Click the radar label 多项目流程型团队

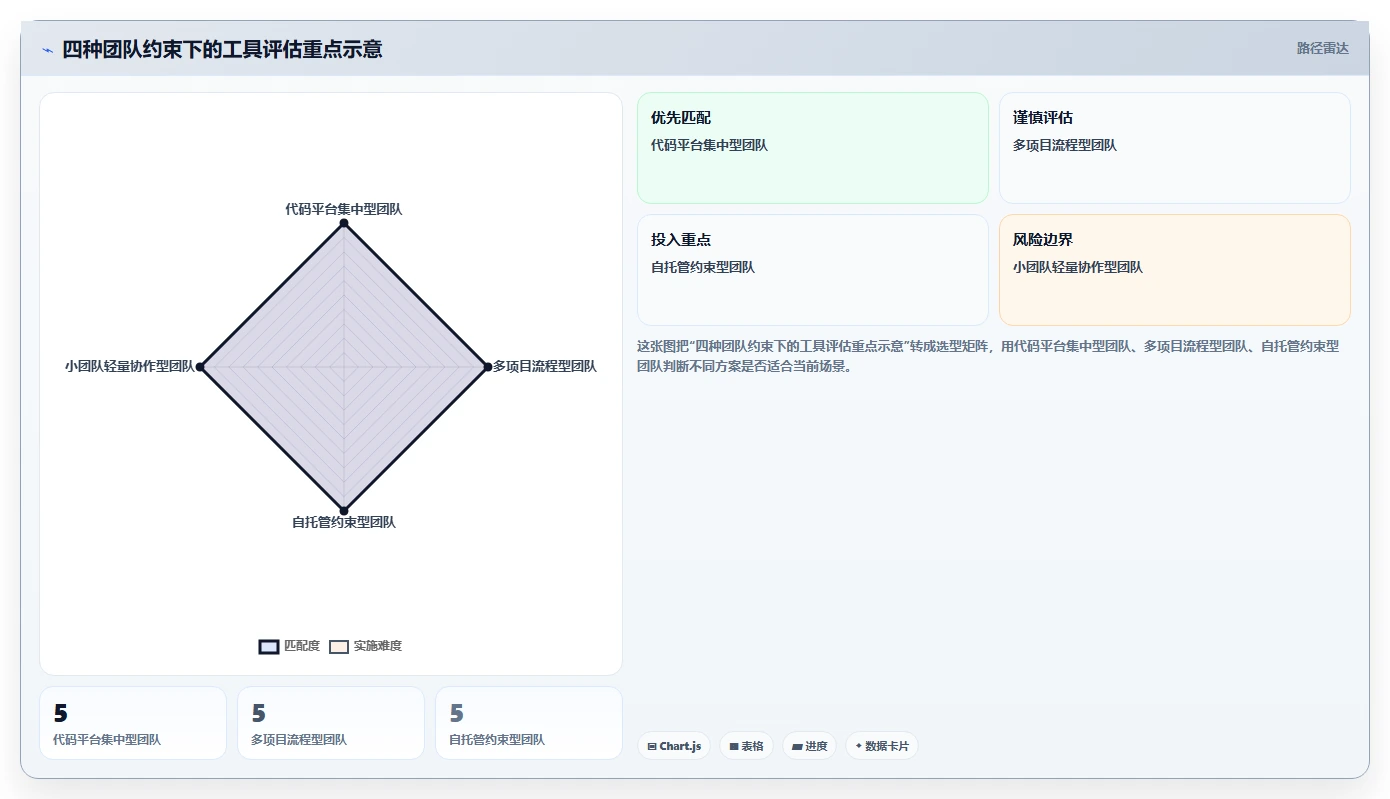pos(544,367)
